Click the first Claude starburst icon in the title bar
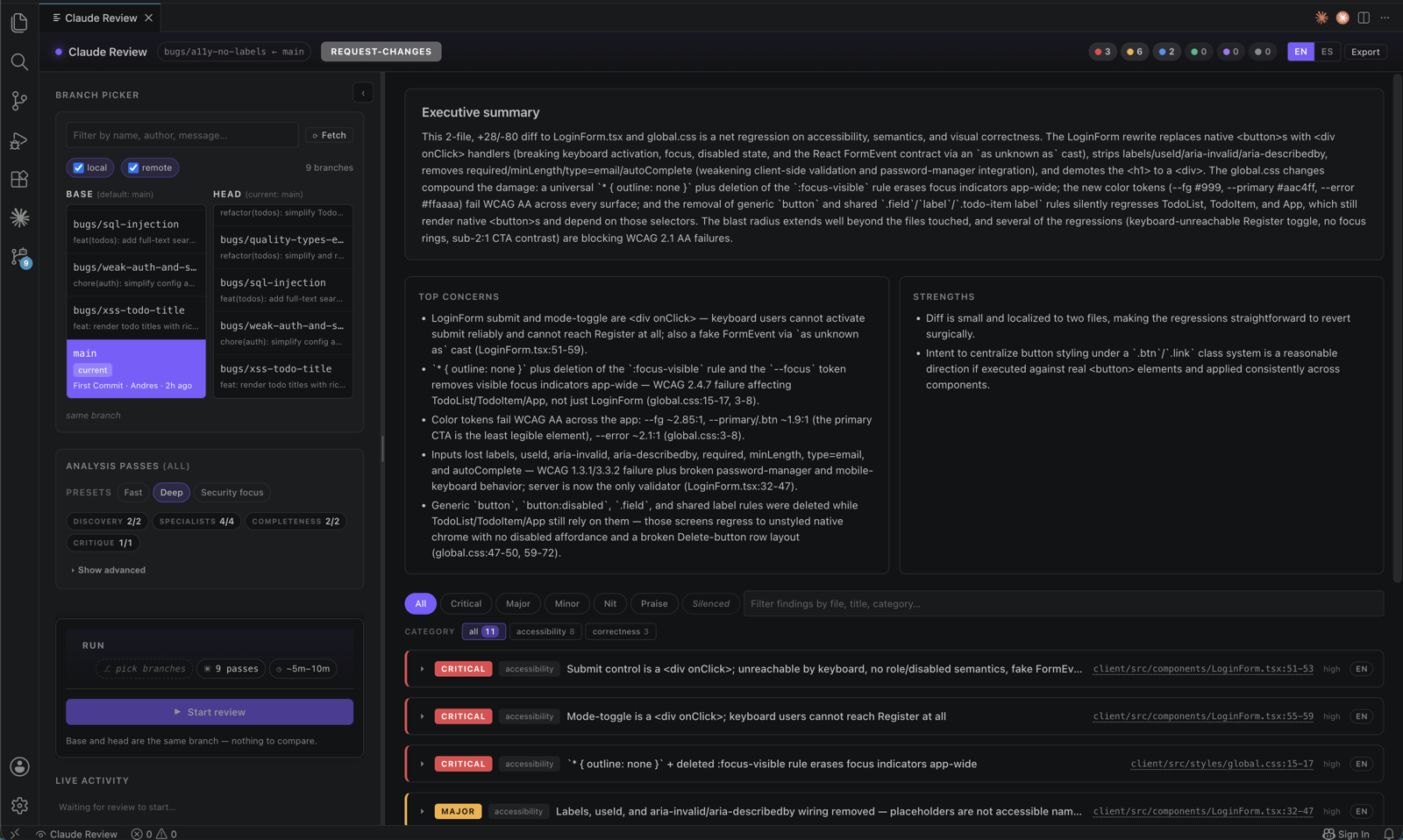The height and width of the screenshot is (840, 1403). (1321, 18)
